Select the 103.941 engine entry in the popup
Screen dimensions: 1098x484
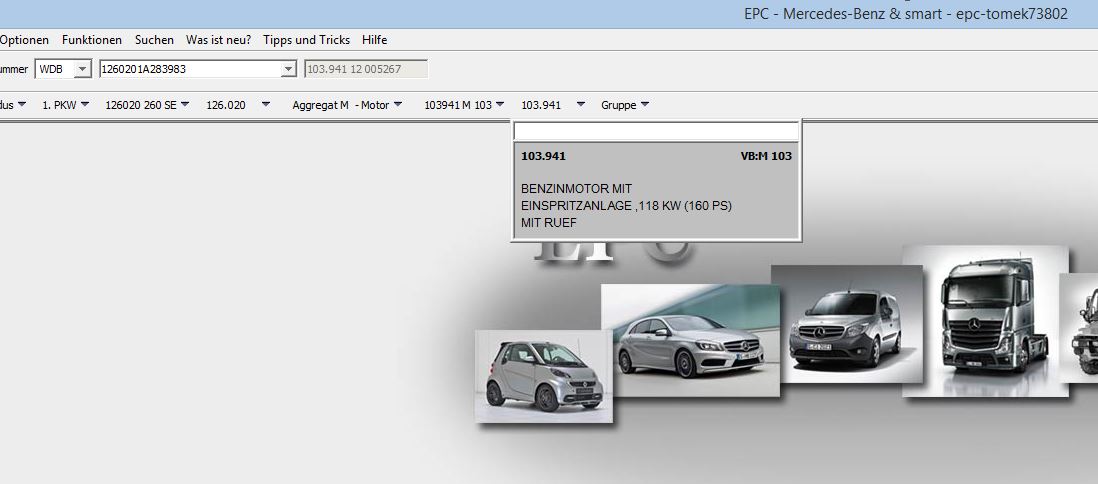click(x=656, y=190)
